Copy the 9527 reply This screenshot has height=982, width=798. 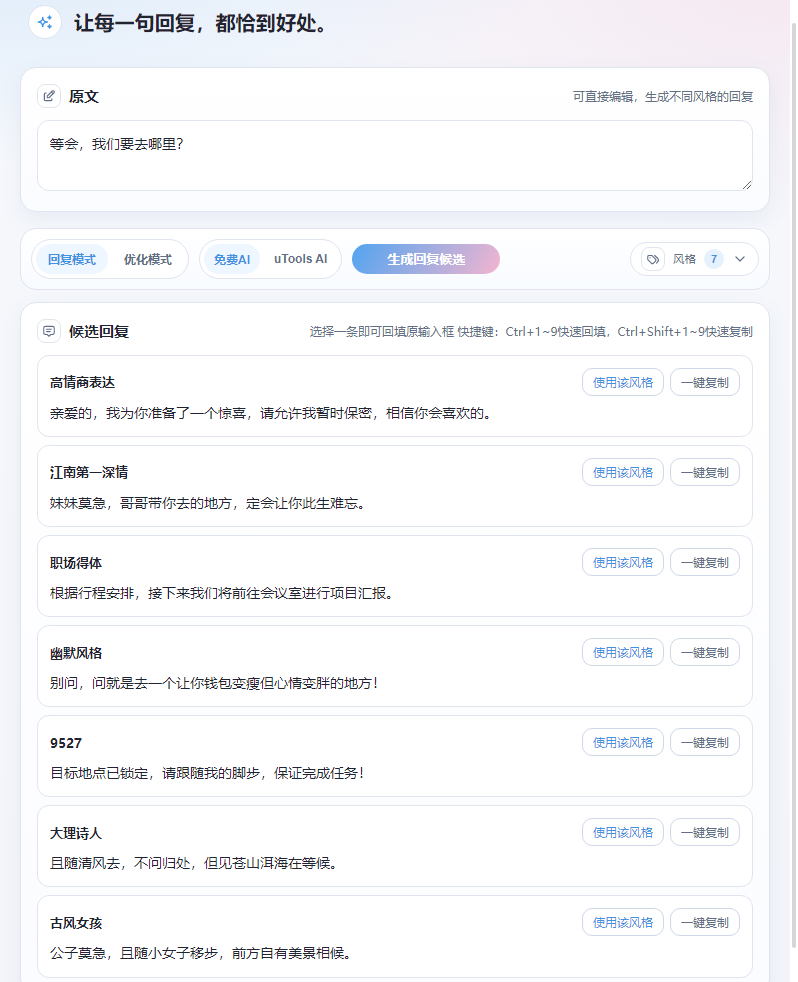point(704,742)
